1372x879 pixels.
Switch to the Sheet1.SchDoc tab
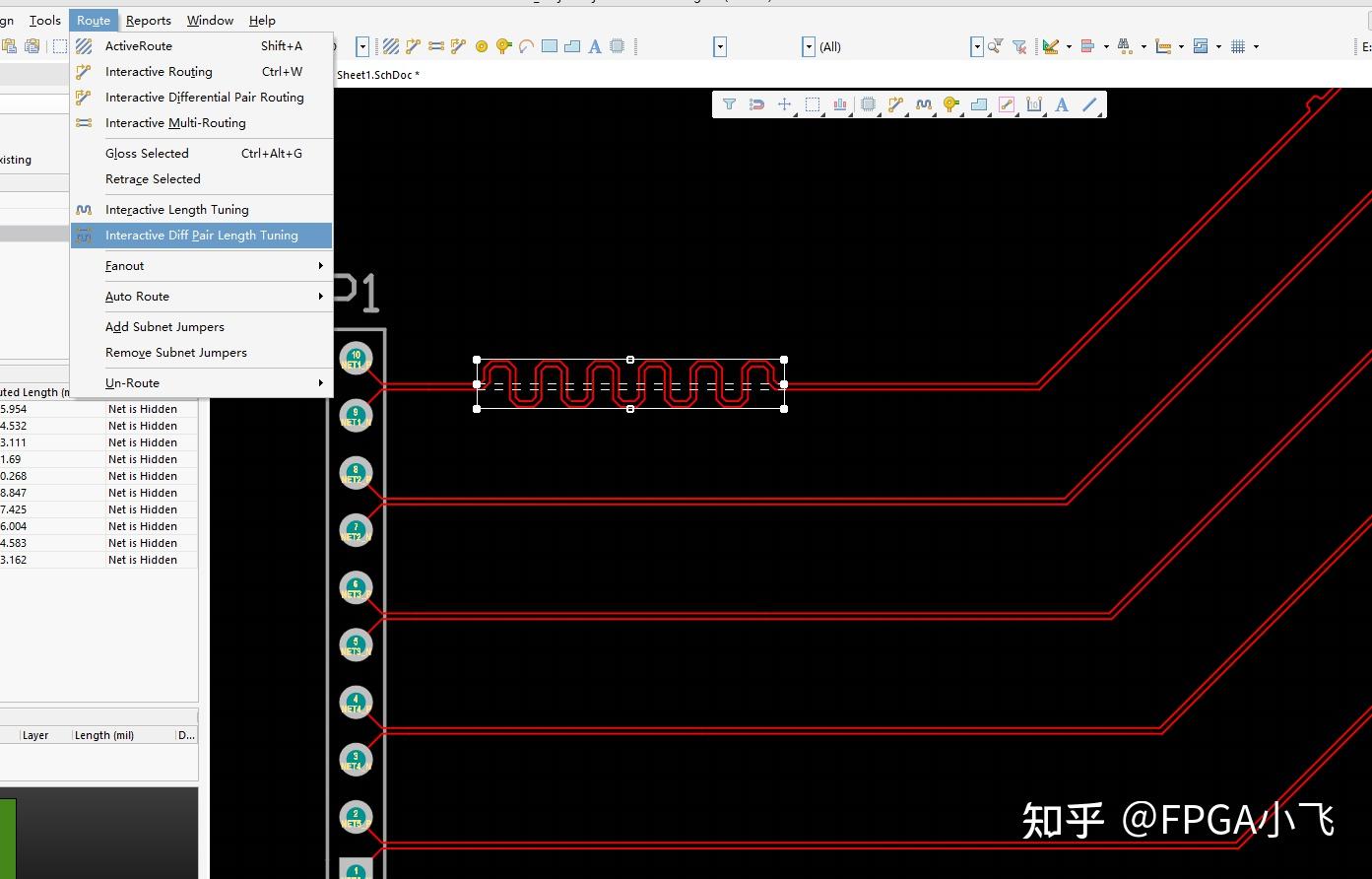378,74
